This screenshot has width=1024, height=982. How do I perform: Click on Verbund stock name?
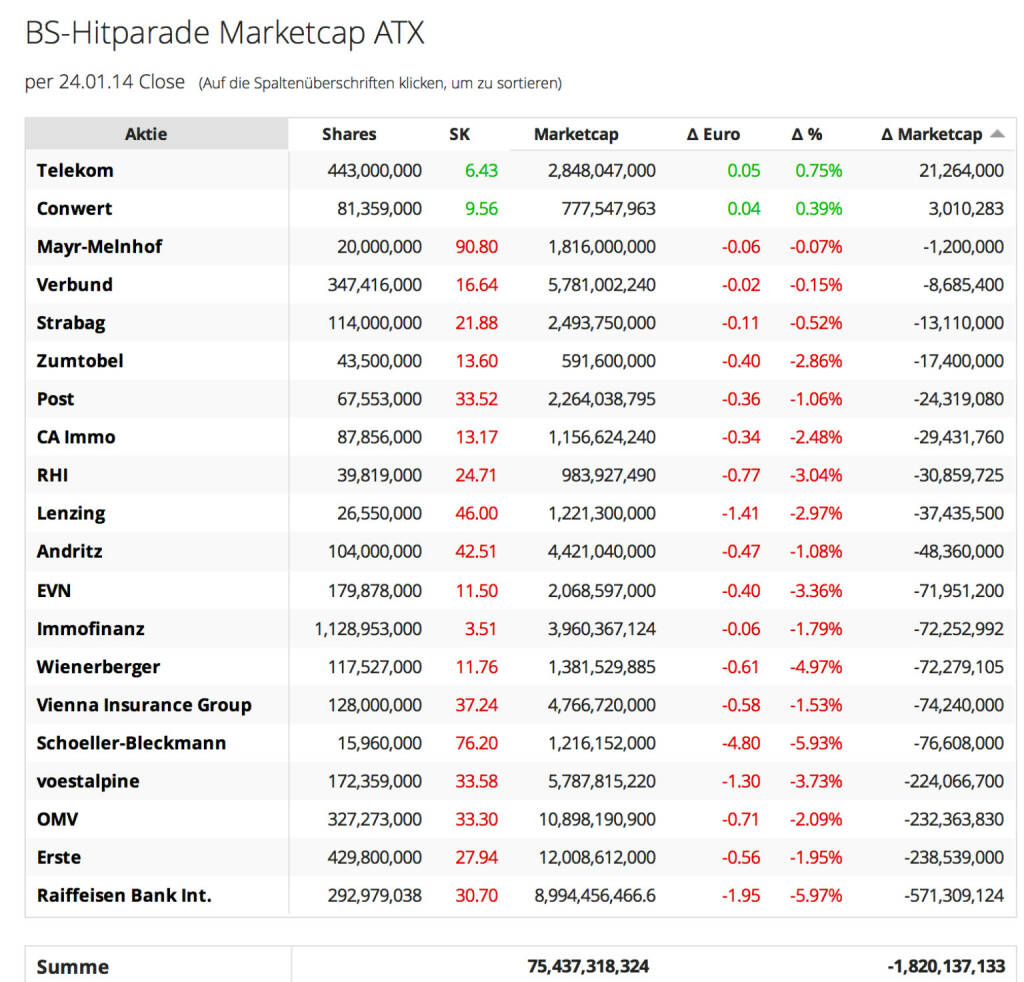(74, 284)
